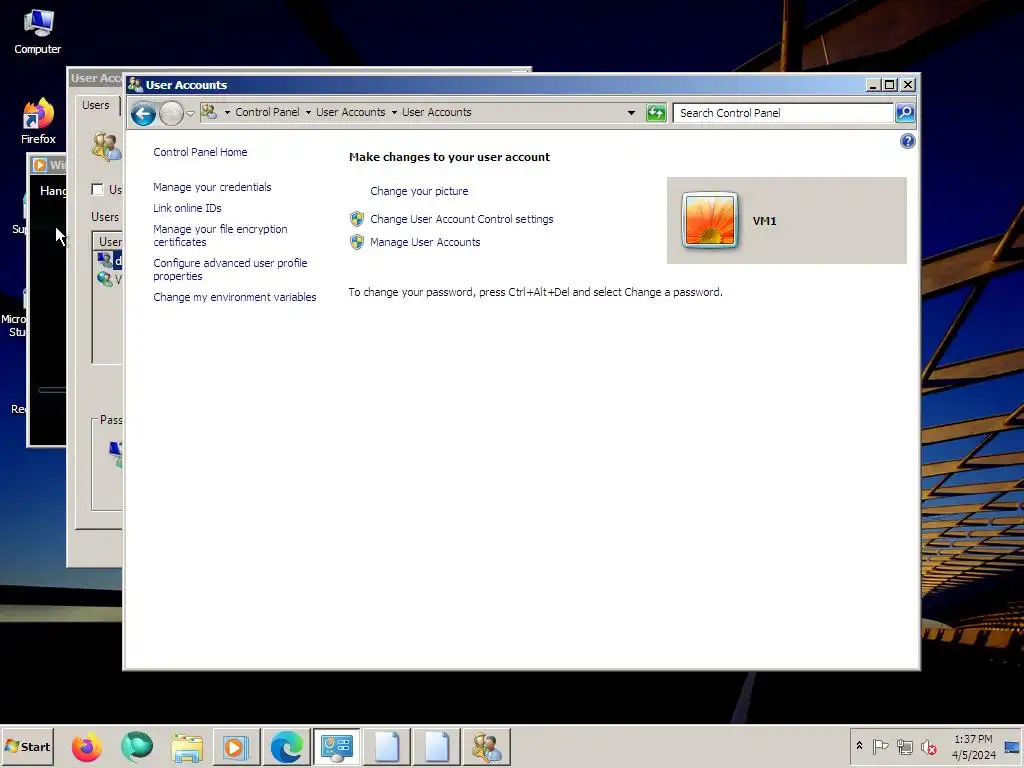Click the search magnifier button

(x=905, y=113)
